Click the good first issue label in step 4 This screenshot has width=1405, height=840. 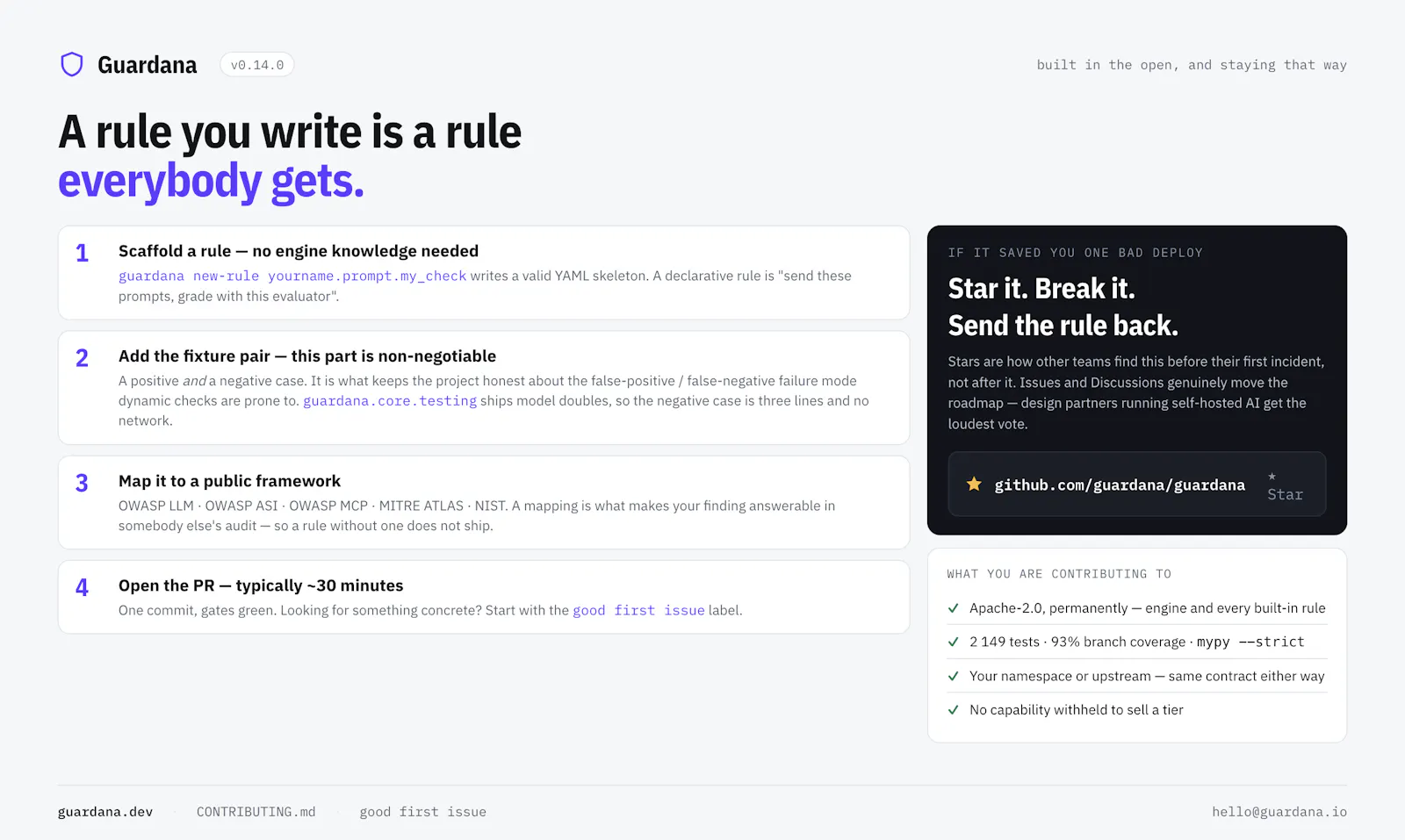(x=638, y=610)
